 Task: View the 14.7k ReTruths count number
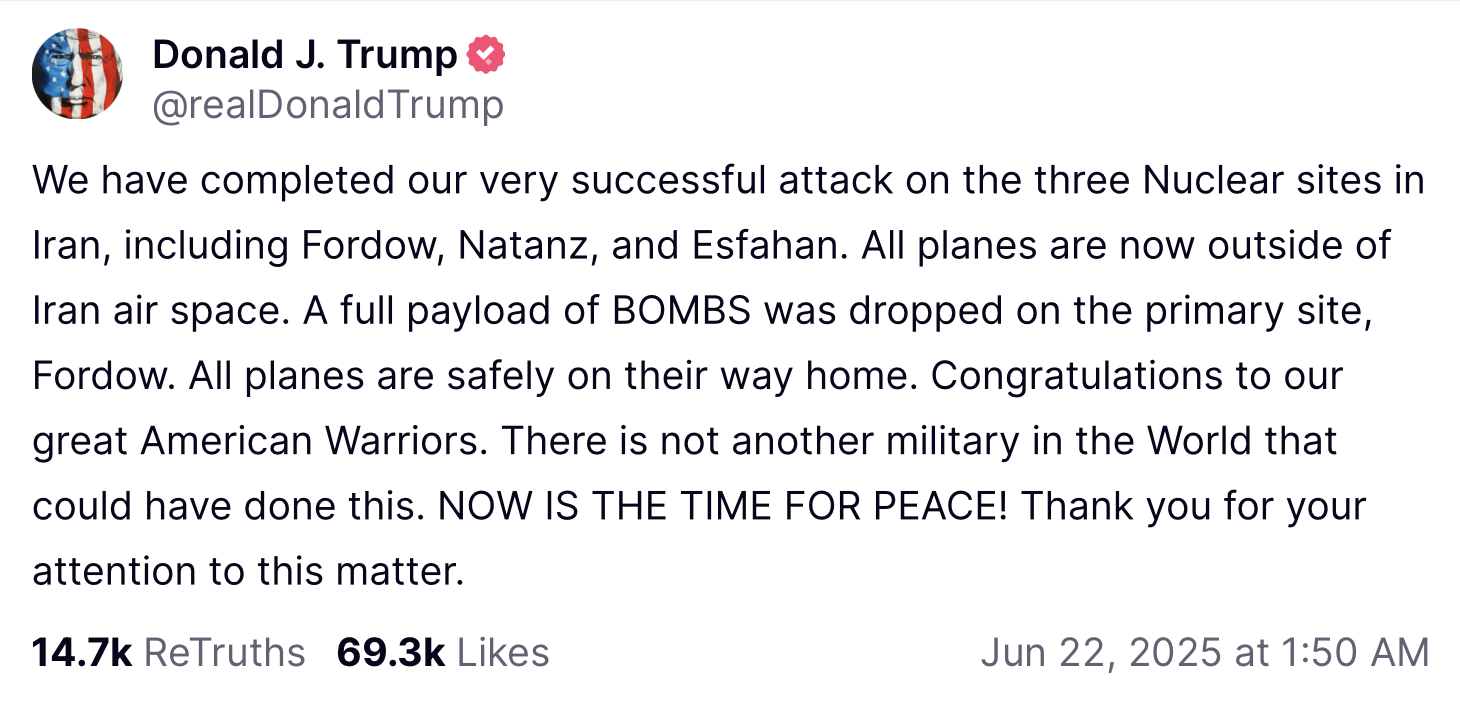click(83, 653)
